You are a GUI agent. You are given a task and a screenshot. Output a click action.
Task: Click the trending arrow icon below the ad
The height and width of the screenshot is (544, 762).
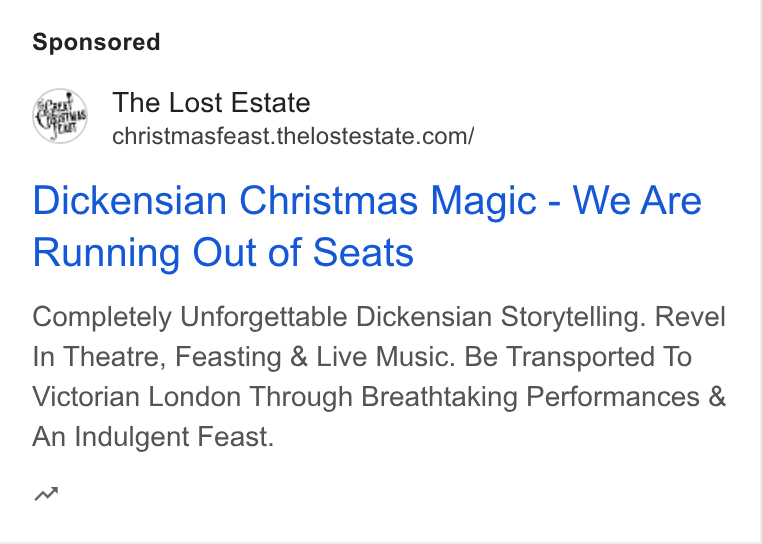[x=46, y=494]
